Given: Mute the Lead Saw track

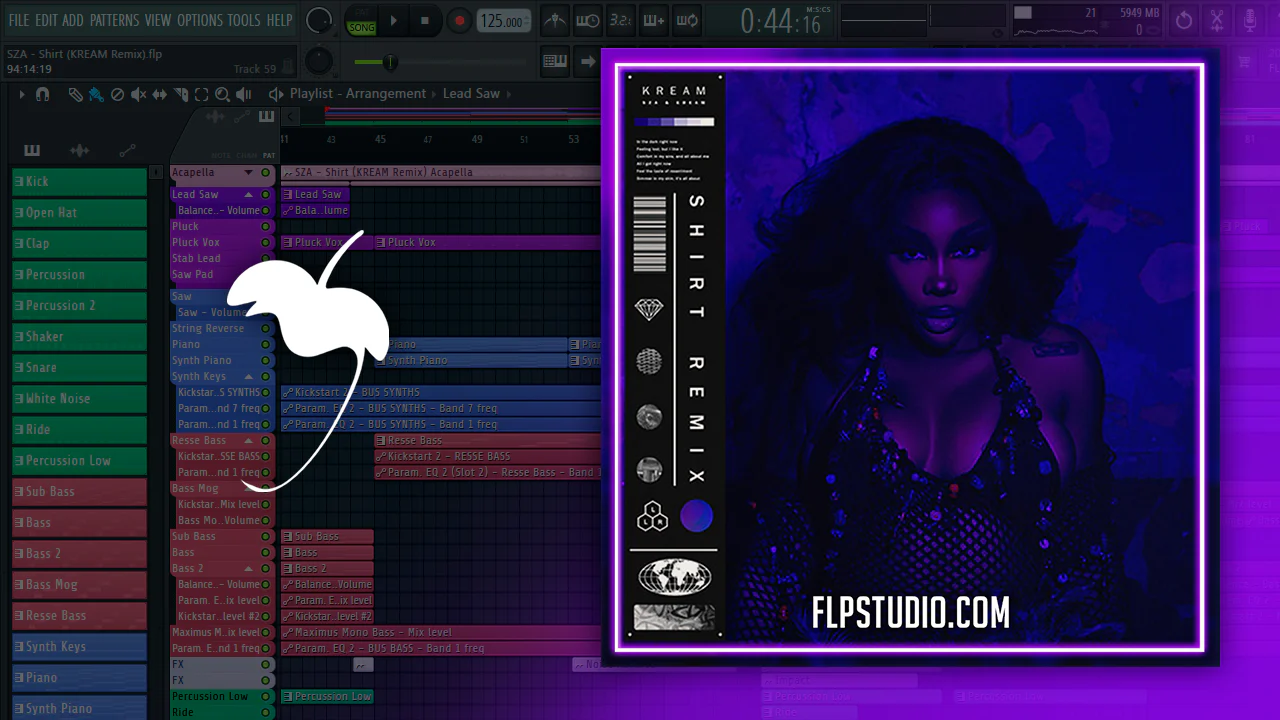Looking at the screenshot, I should 266,195.
